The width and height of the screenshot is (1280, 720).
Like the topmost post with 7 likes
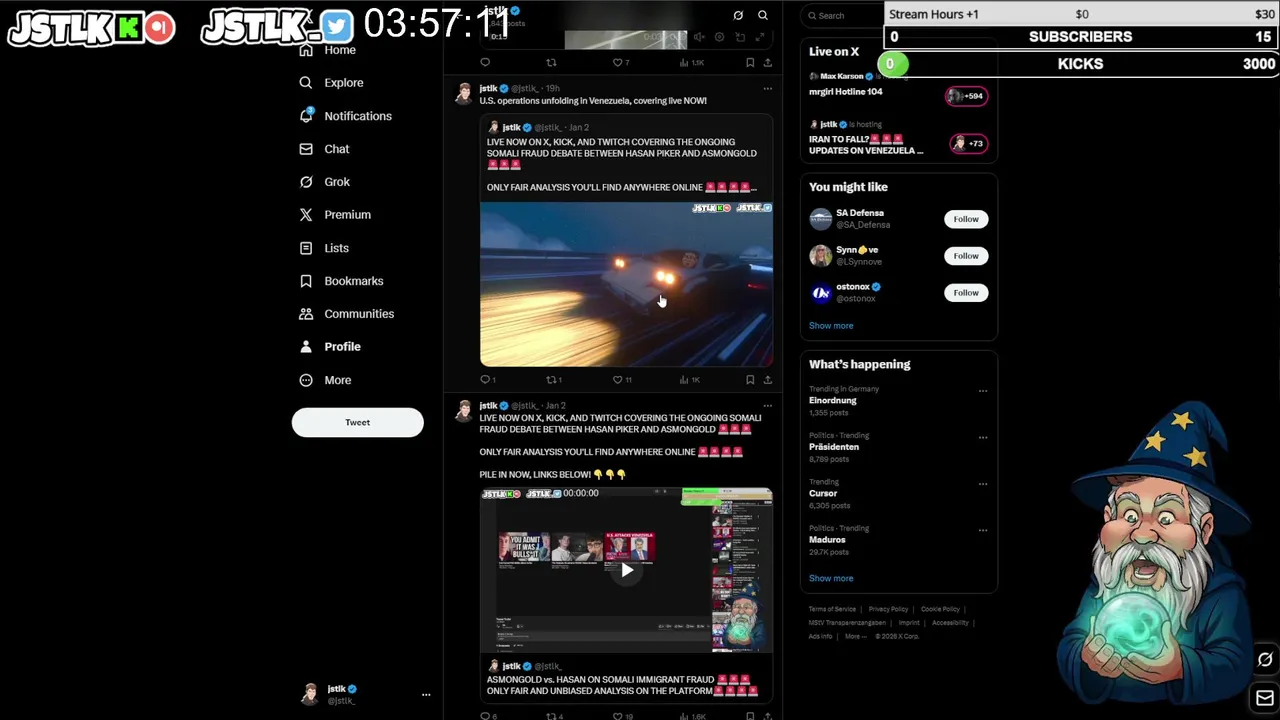coord(621,62)
